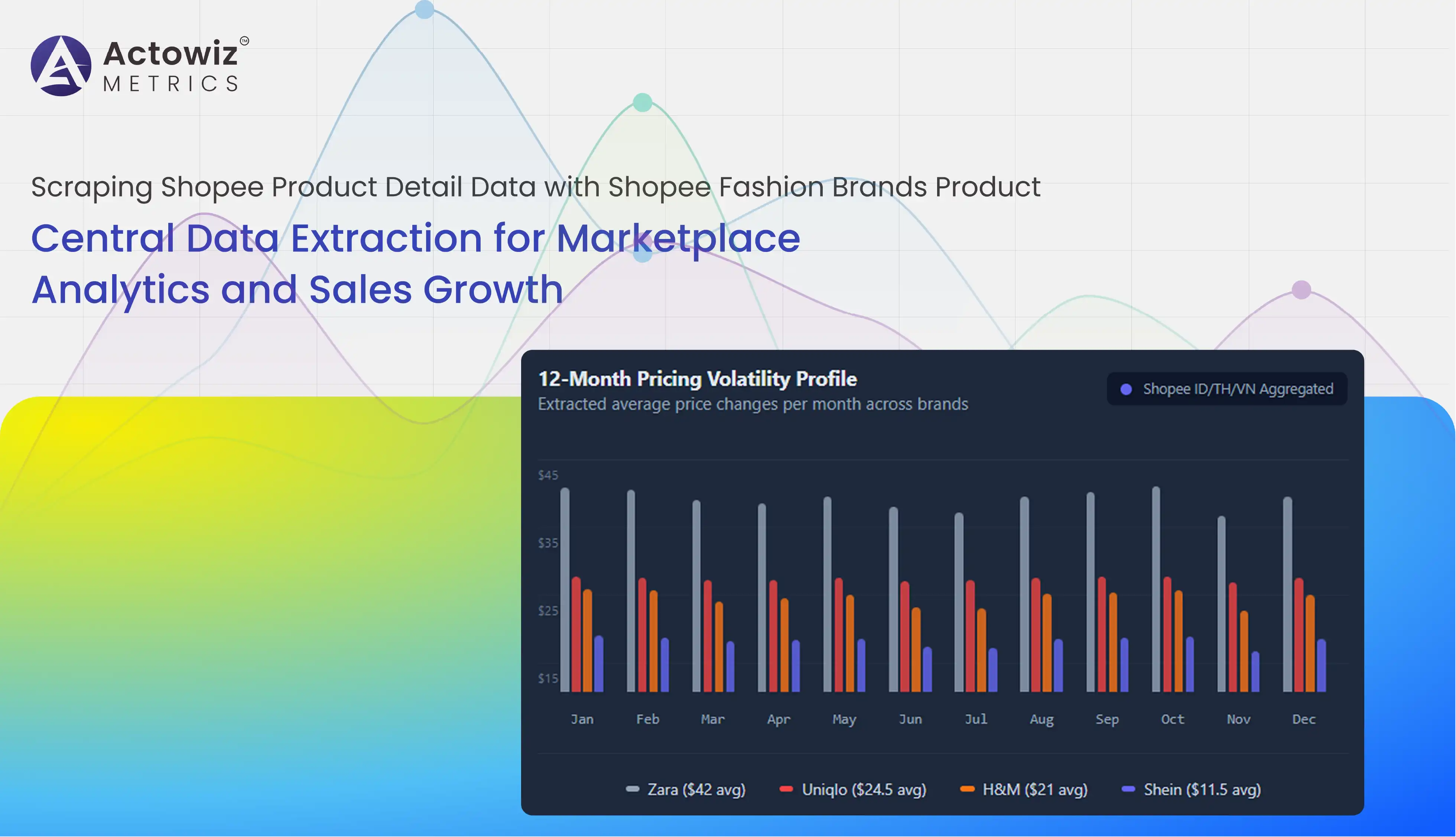
Task: Click the gray Zara bar for Jan
Action: [565, 590]
